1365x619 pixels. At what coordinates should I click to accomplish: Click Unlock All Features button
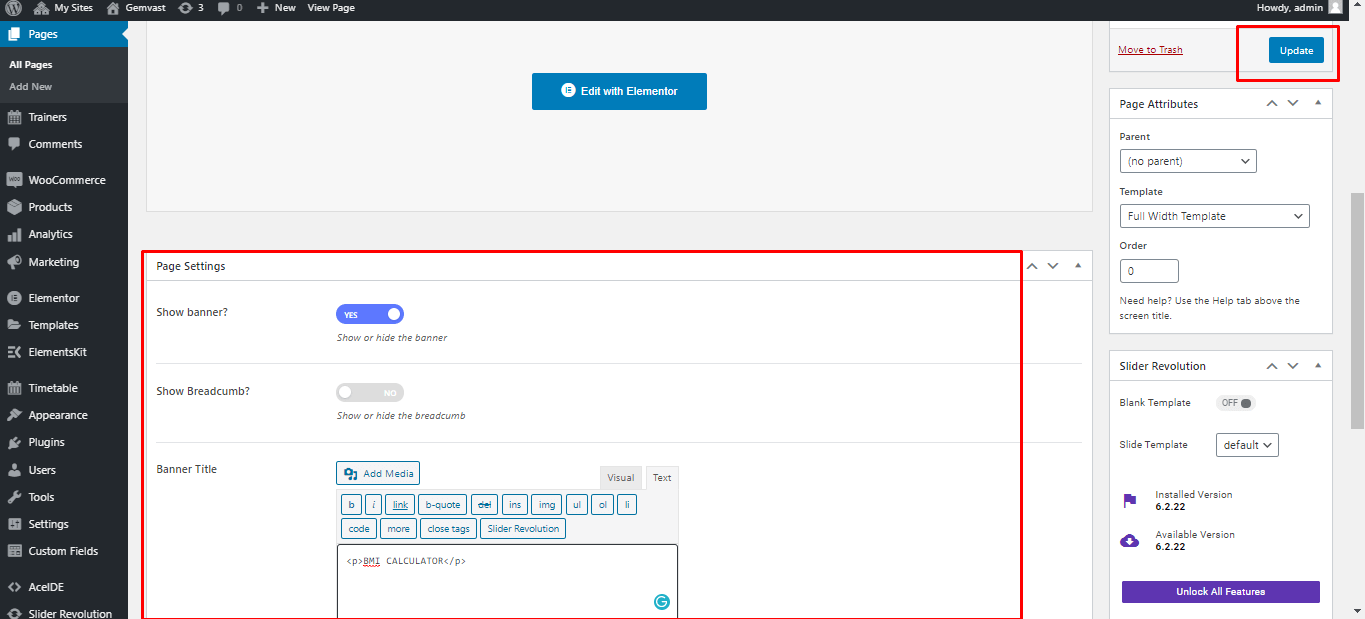tap(1221, 592)
